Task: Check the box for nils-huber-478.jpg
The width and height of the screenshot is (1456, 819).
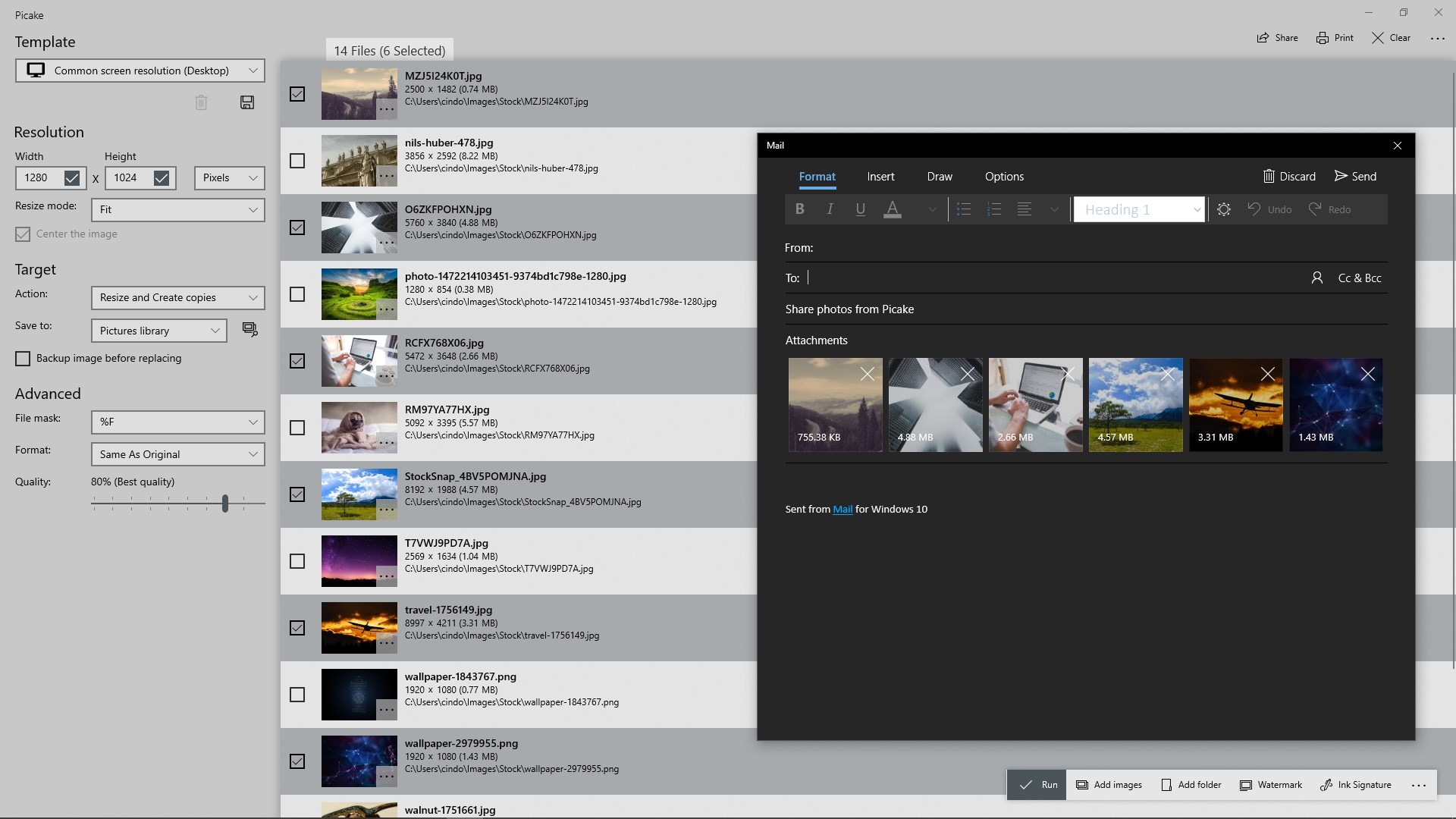Action: pos(297,161)
